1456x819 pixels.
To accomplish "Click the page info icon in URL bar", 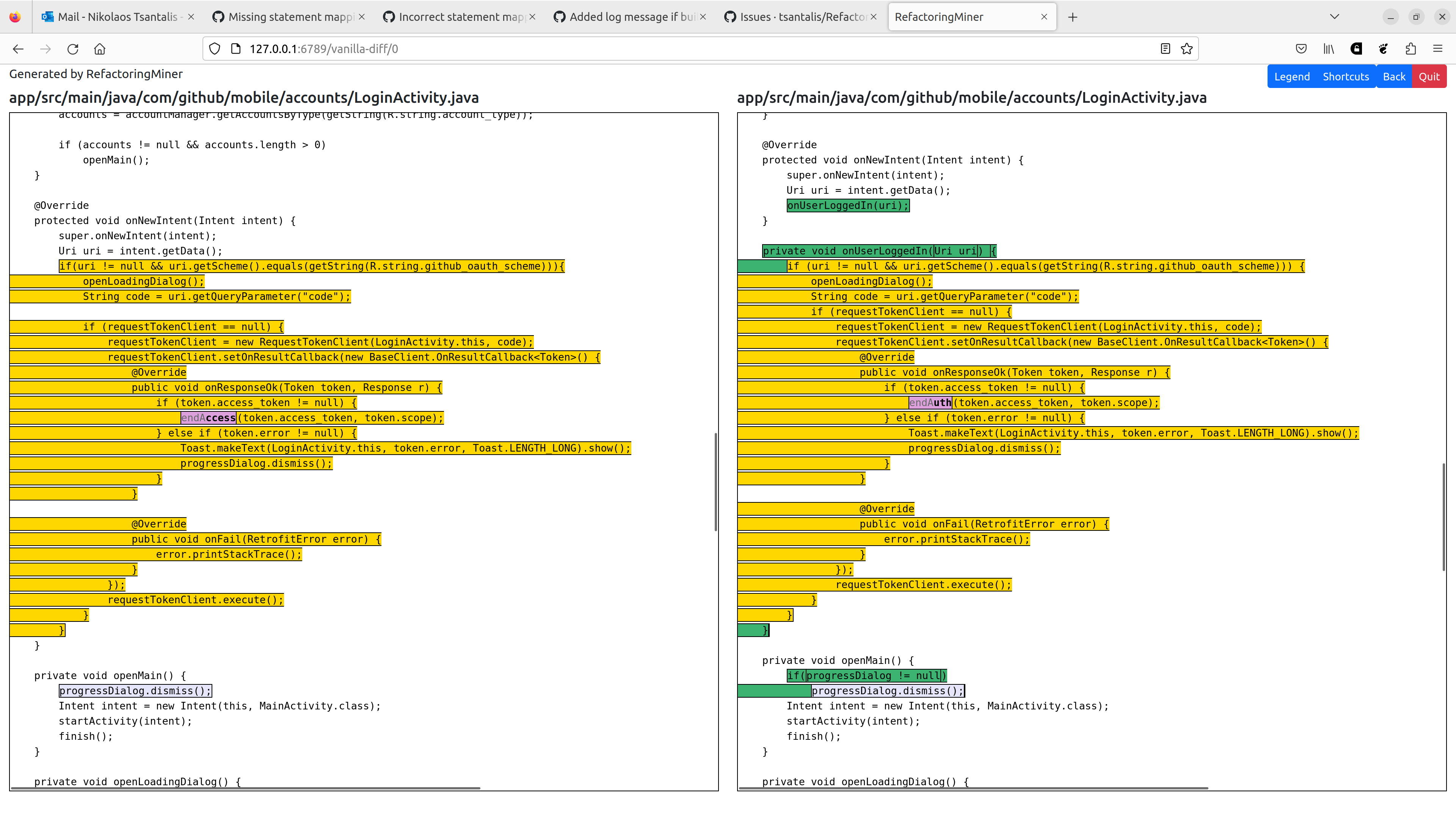I will (x=236, y=49).
